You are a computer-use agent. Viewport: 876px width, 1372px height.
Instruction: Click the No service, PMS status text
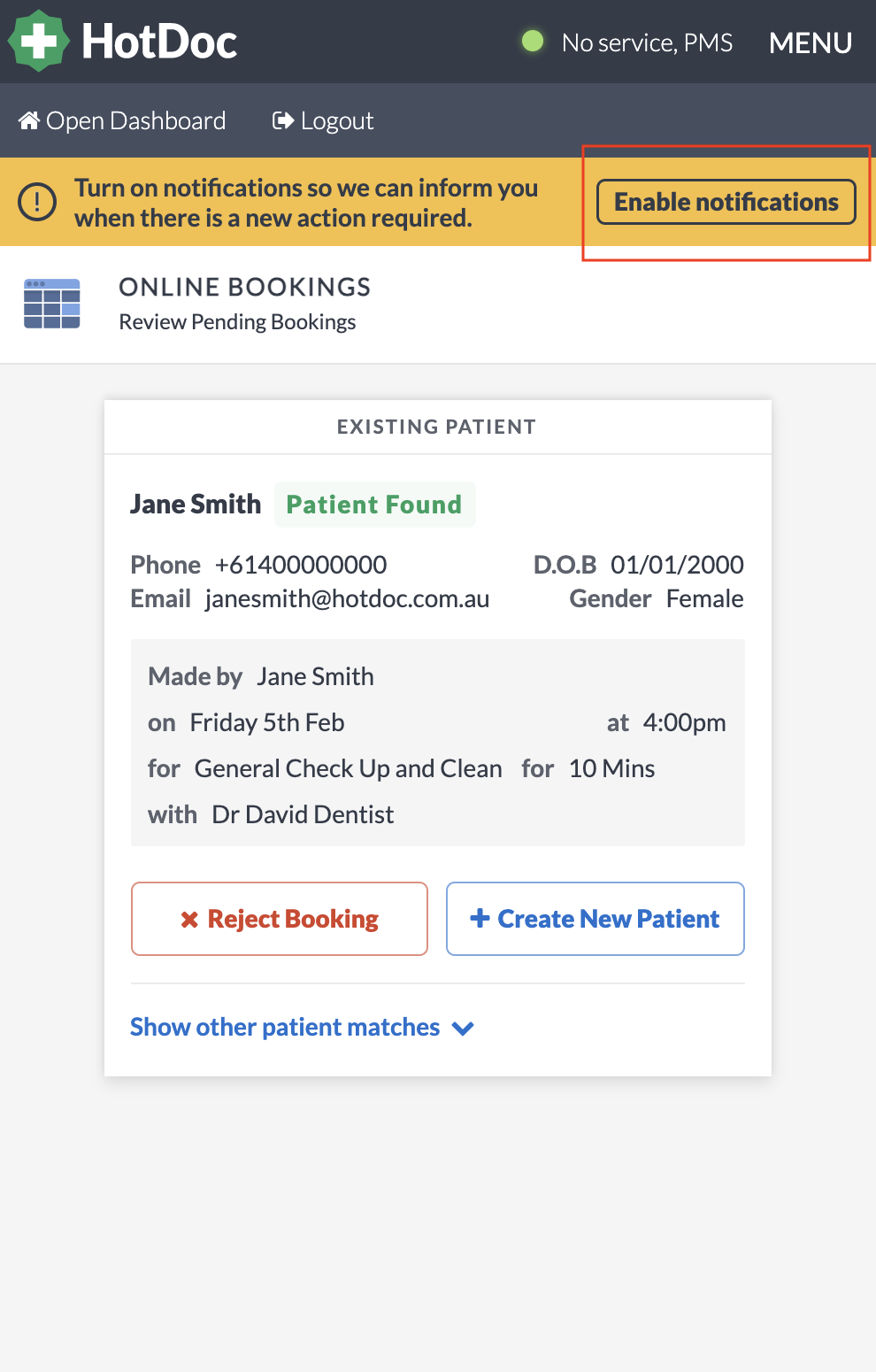click(x=648, y=42)
